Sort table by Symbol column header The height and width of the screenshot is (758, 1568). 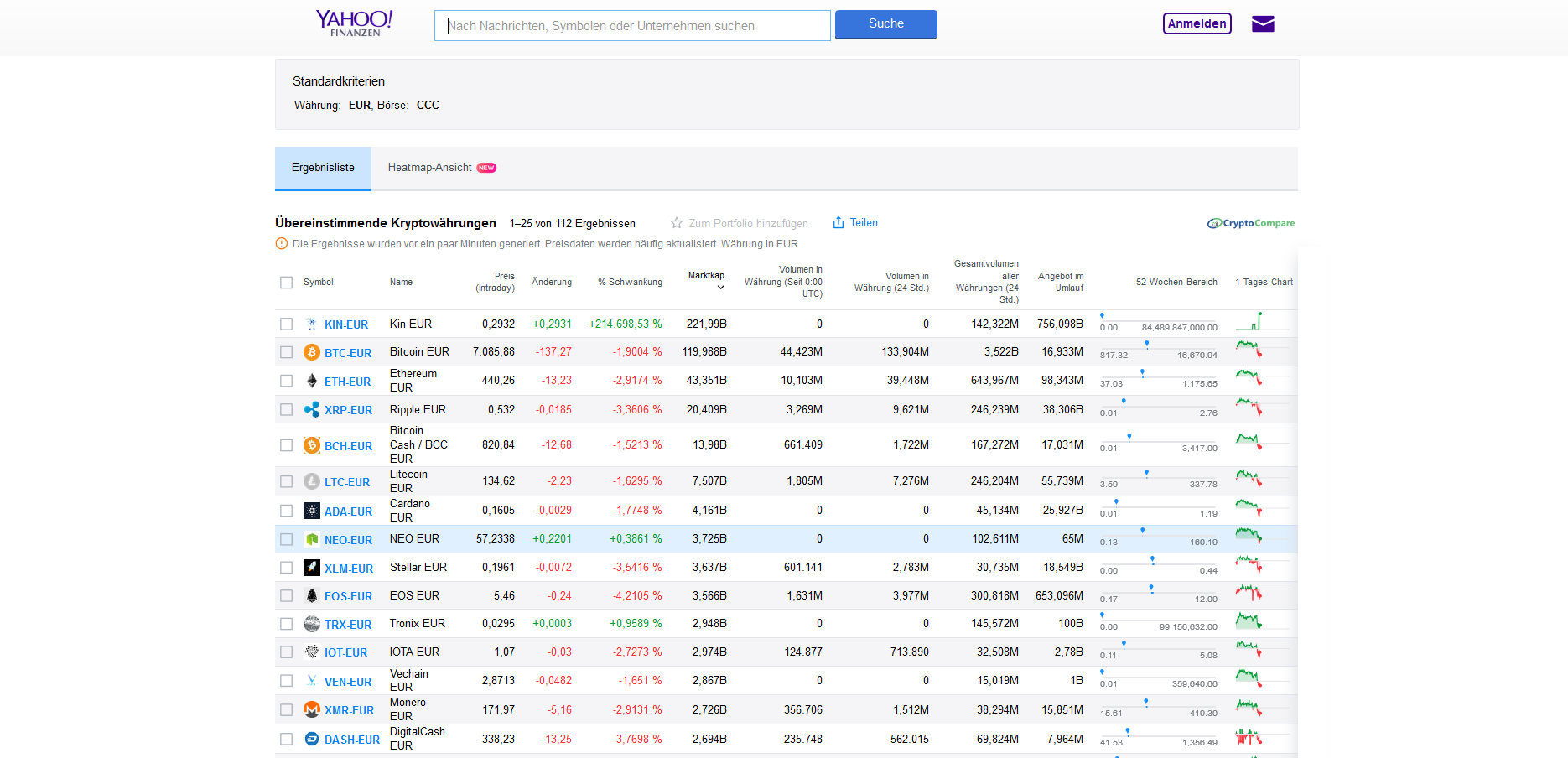pos(319,282)
